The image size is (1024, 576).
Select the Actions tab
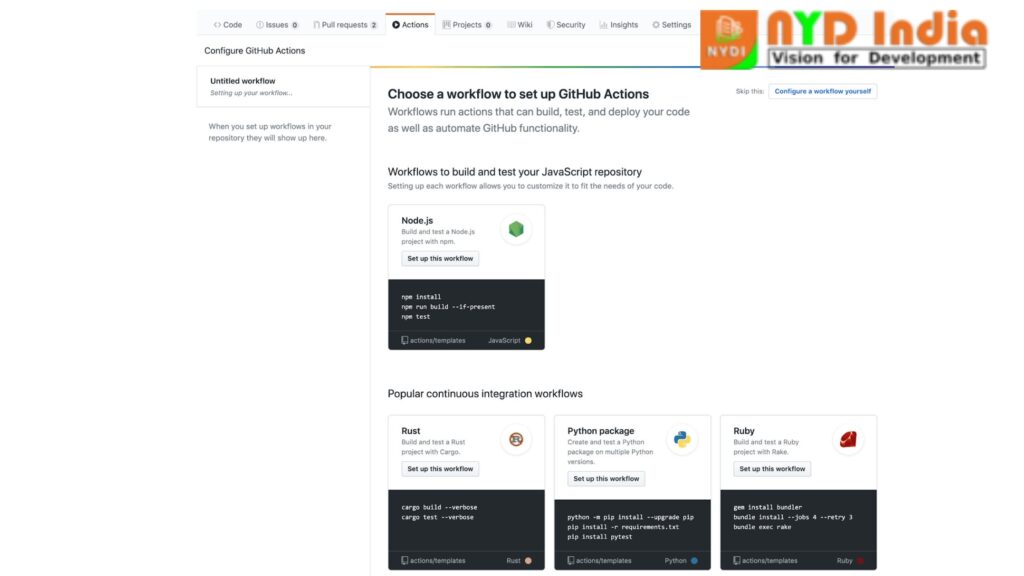coord(410,25)
